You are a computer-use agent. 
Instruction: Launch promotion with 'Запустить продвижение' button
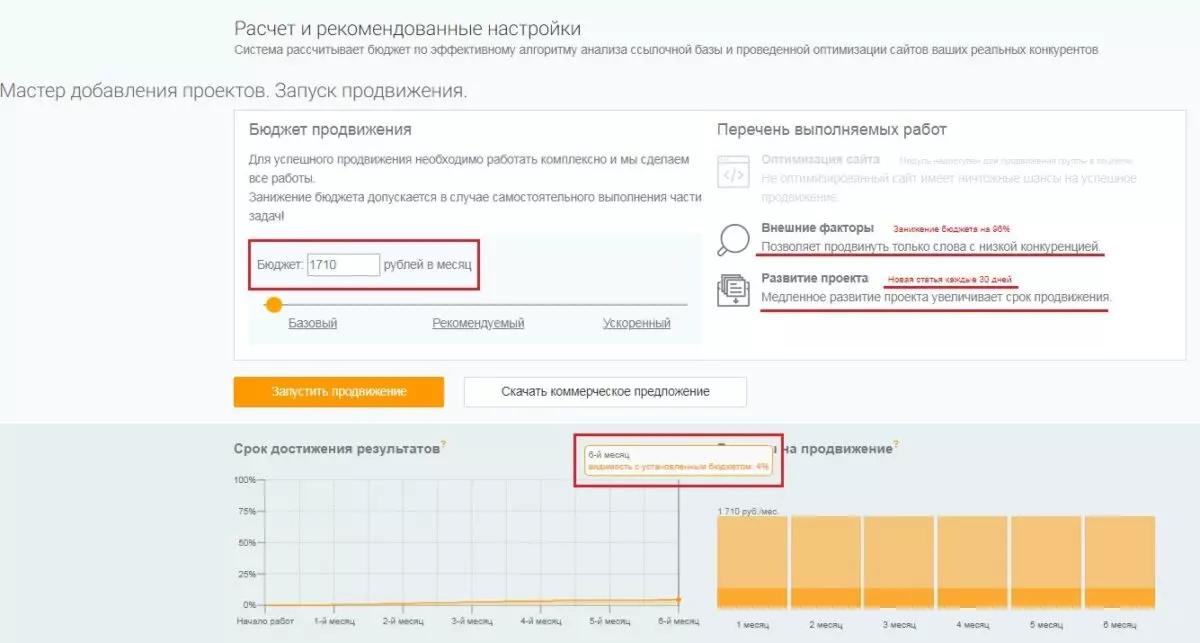[339, 392]
